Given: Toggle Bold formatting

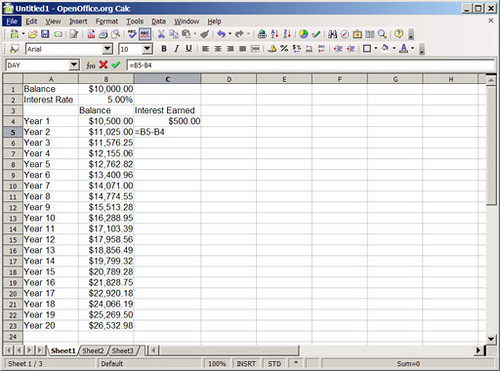Looking at the screenshot, I should [164, 49].
